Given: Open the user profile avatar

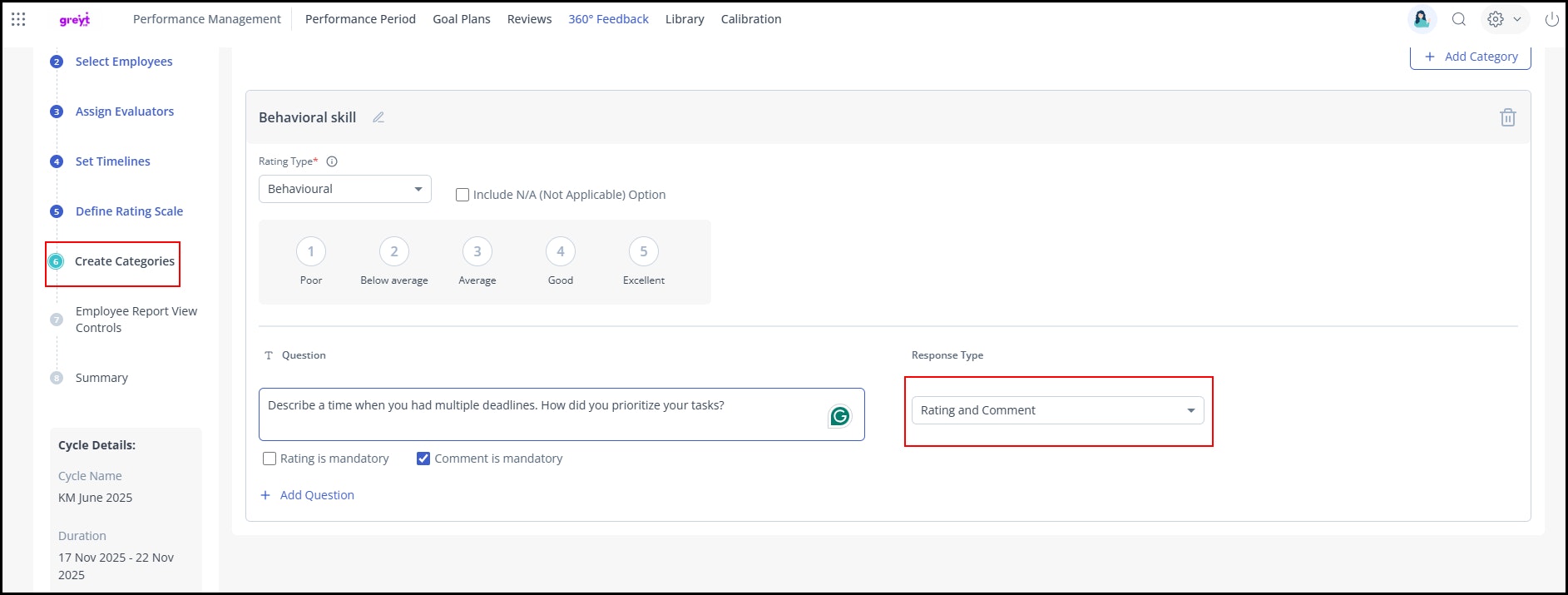Looking at the screenshot, I should pyautogui.click(x=1421, y=19).
